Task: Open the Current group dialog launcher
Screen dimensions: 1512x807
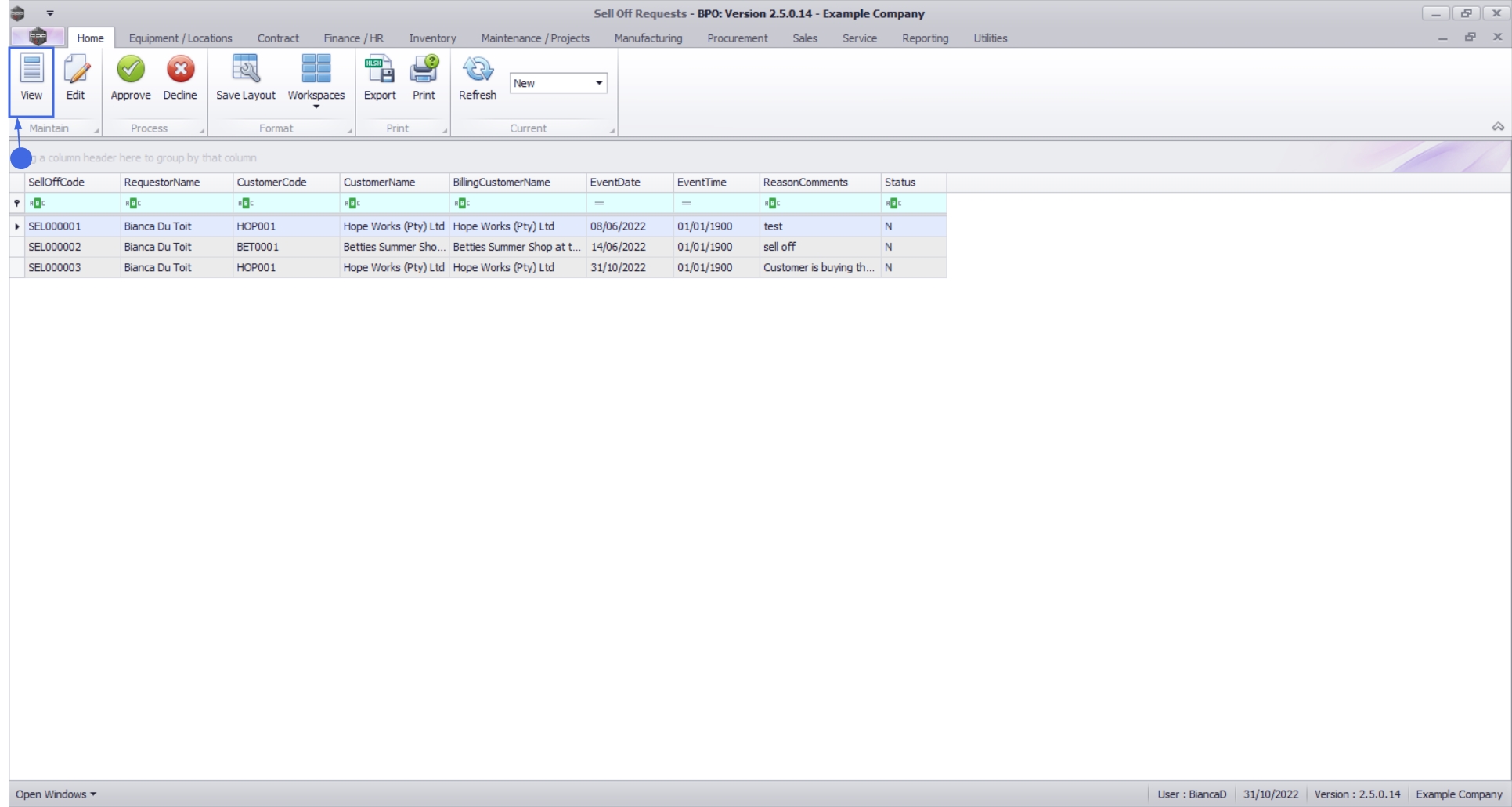Action: pyautogui.click(x=612, y=130)
